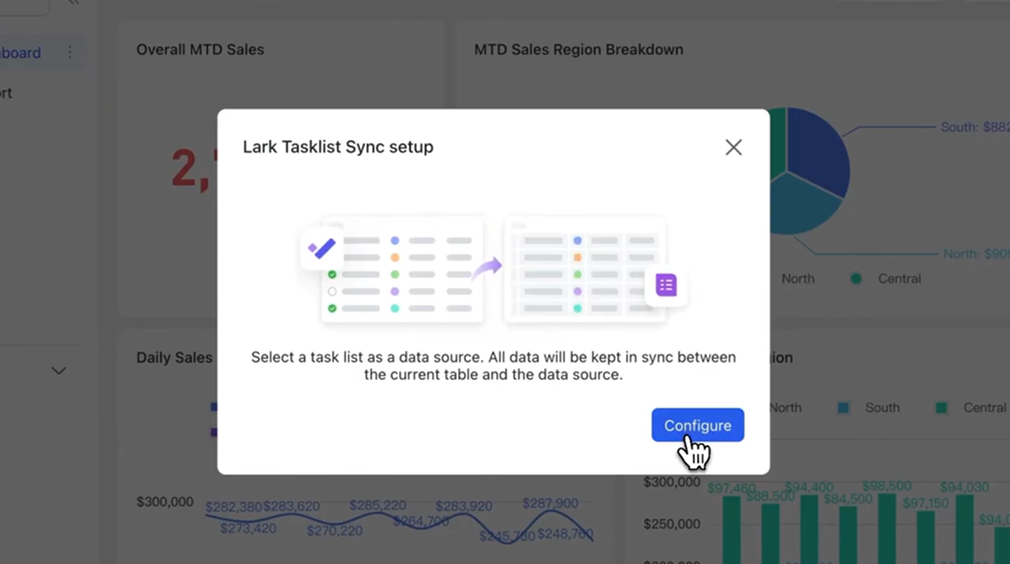Toggle Central legend square in bar chart
Image resolution: width=1010 pixels, height=564 pixels.
coord(941,408)
